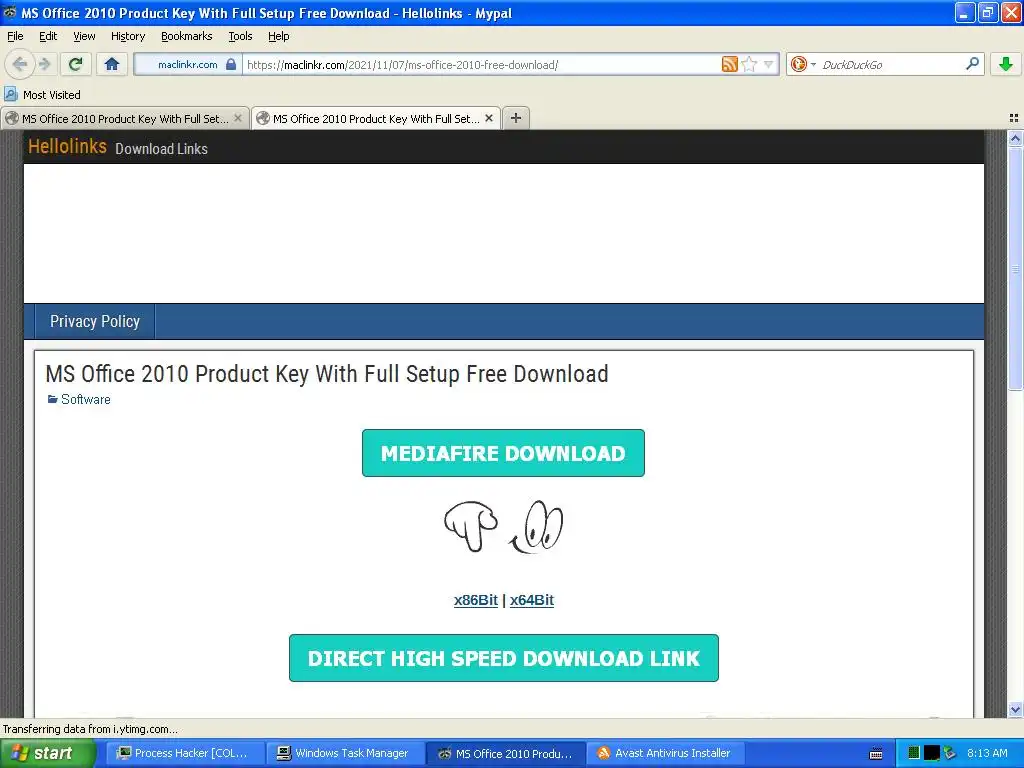Switch to Windows Task Manager in taskbar
The width and height of the screenshot is (1024, 768).
[344, 753]
